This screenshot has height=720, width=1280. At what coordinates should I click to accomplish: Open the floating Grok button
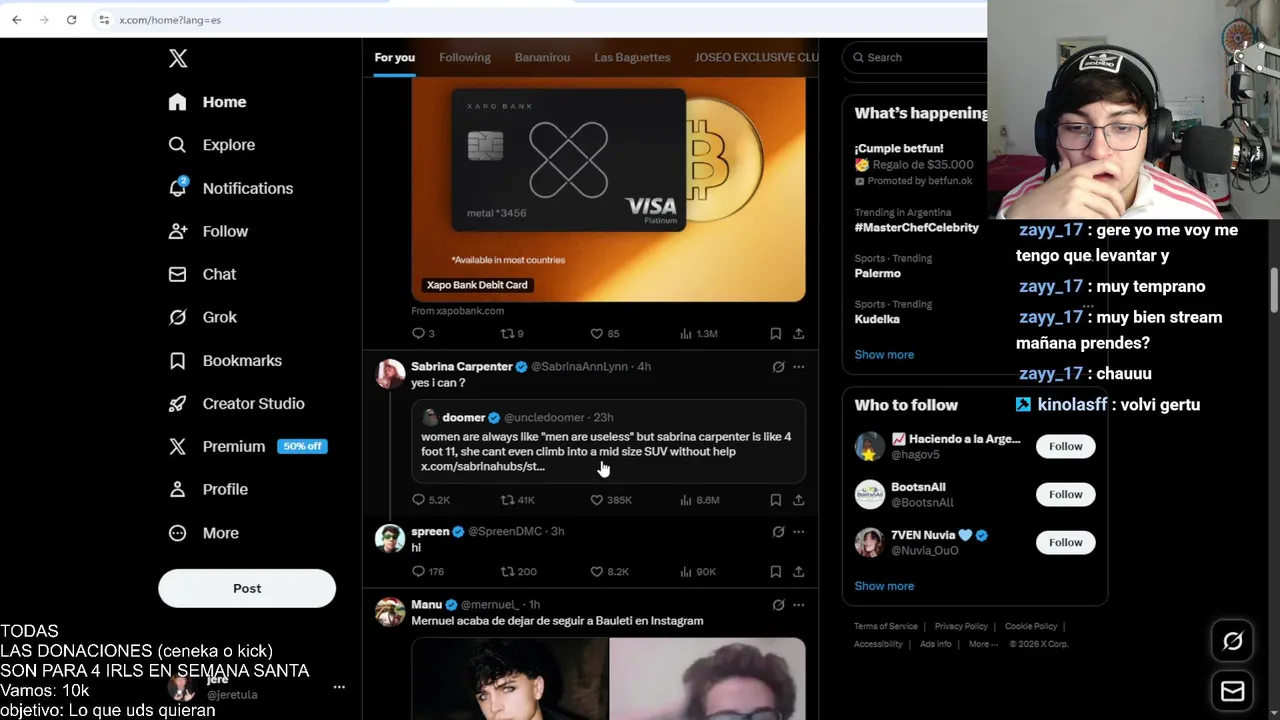click(x=1233, y=641)
